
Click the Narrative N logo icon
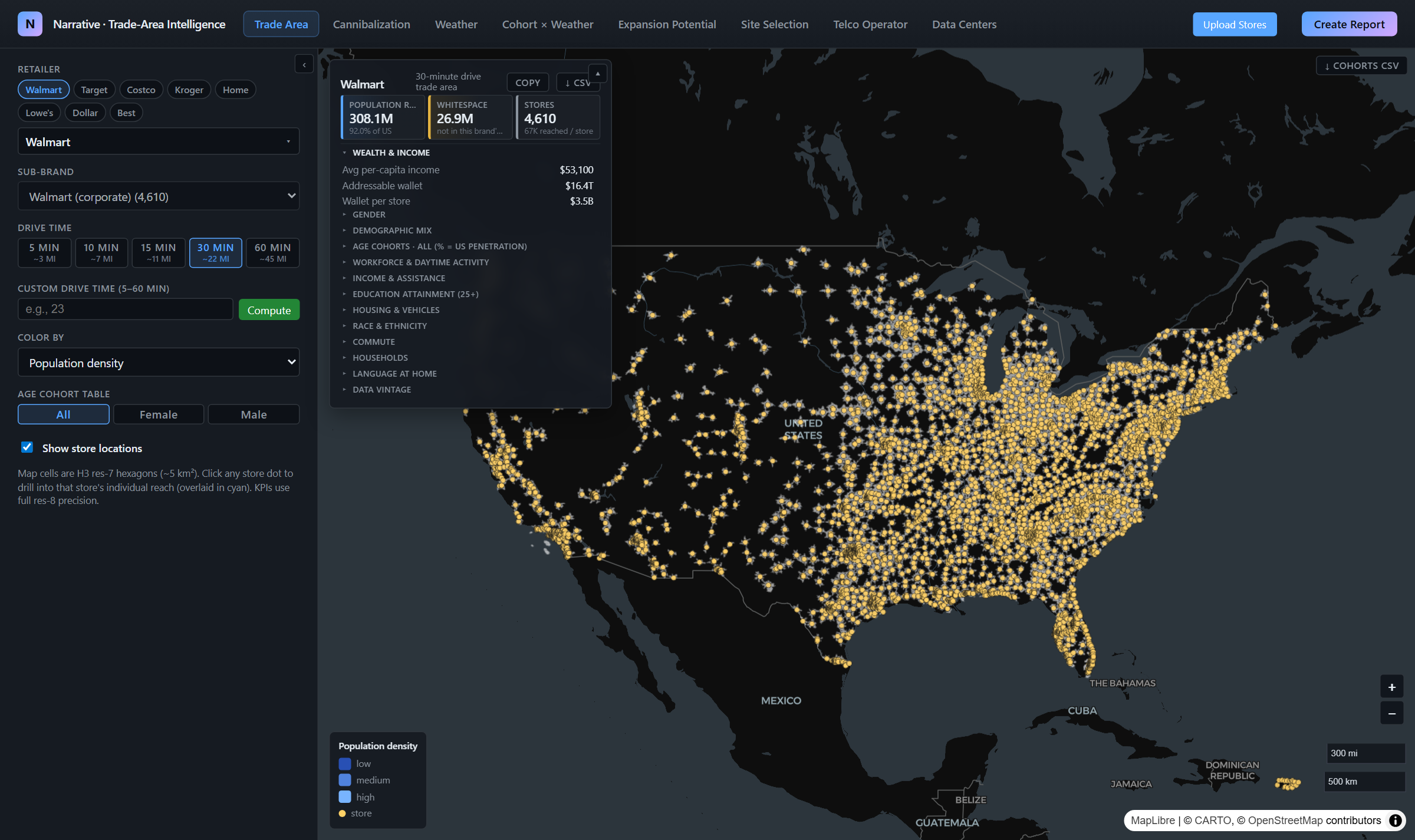pyautogui.click(x=30, y=24)
